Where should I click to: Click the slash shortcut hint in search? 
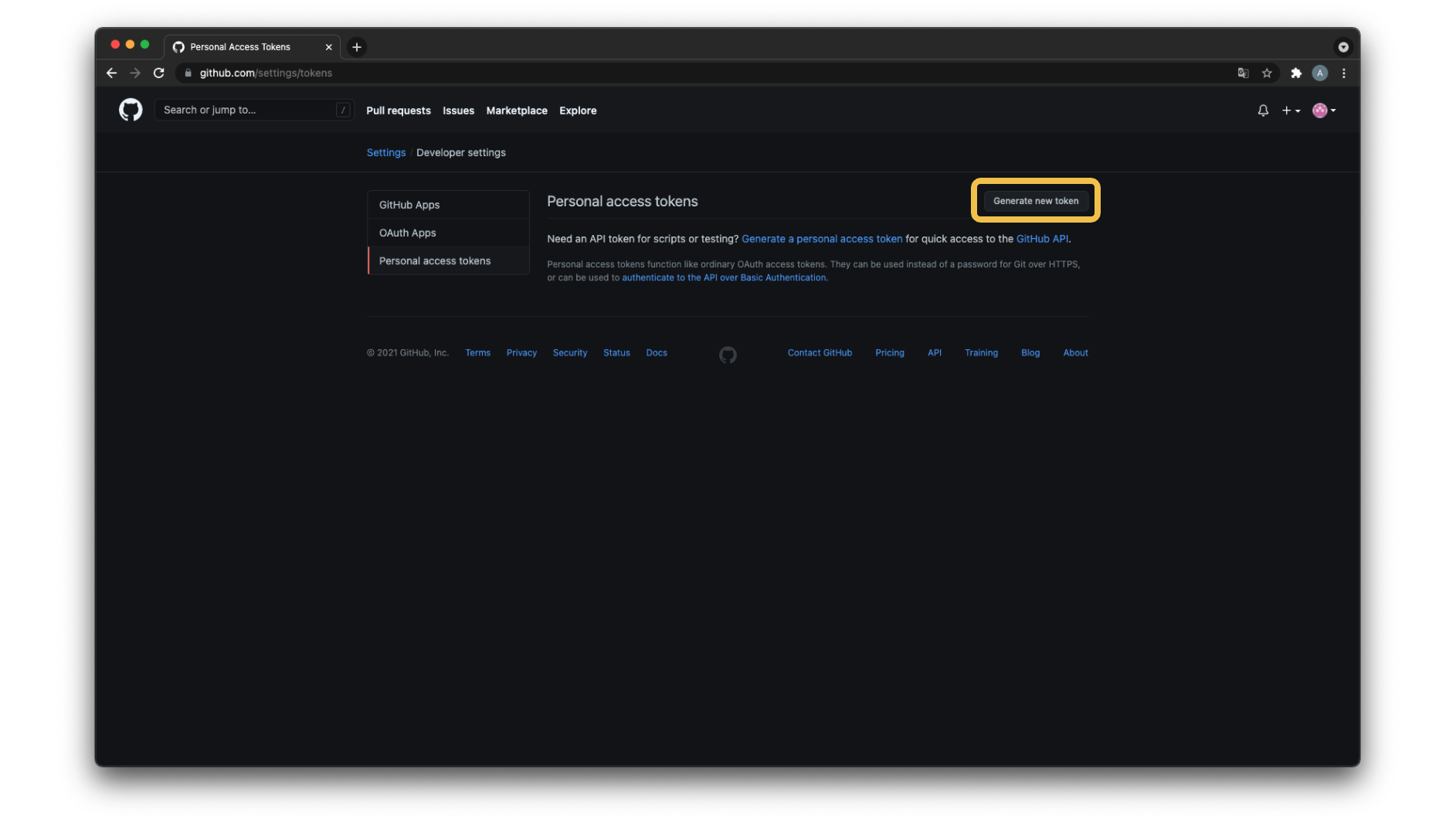pos(343,110)
